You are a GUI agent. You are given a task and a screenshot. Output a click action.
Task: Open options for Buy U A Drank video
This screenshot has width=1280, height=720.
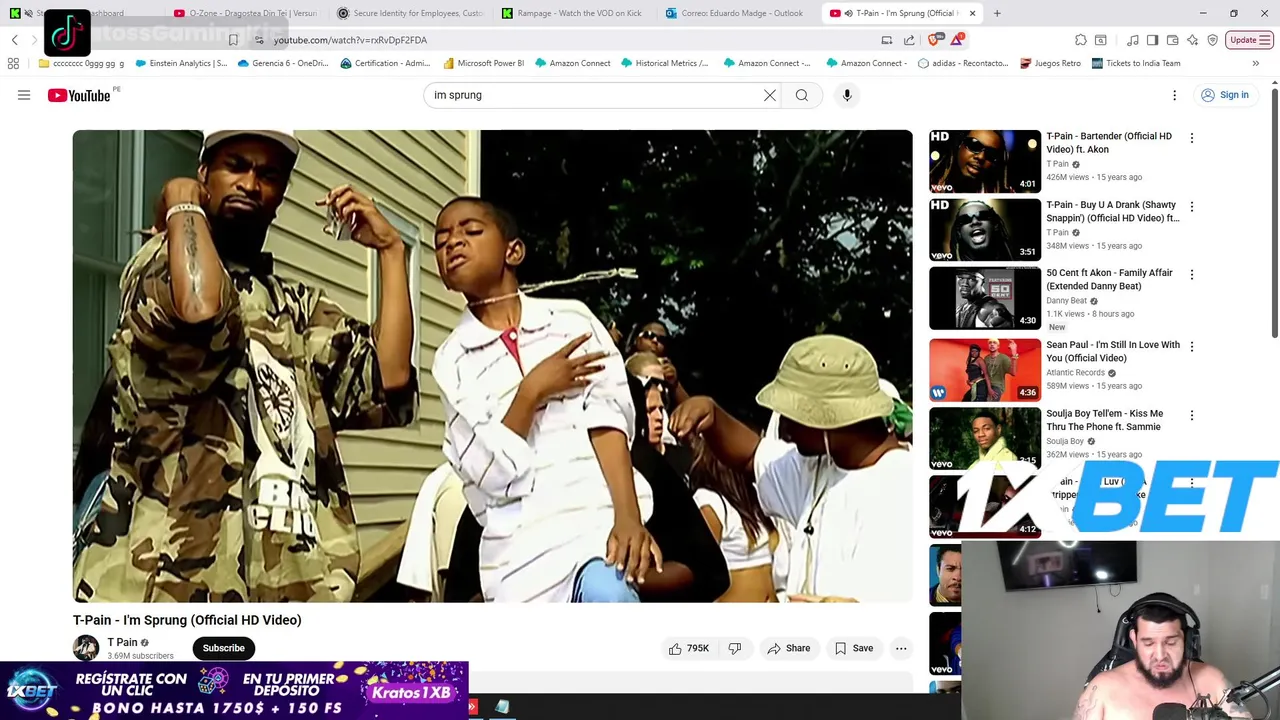tap(1192, 206)
